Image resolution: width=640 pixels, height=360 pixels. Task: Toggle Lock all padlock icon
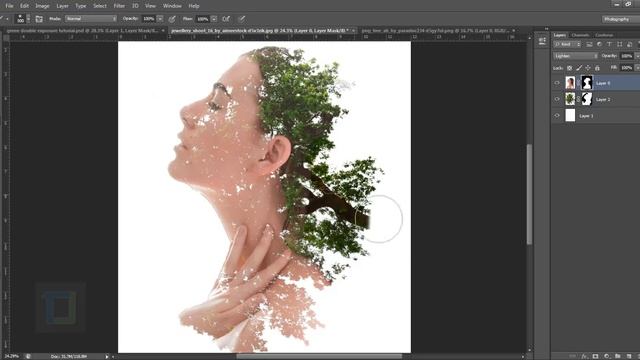597,68
